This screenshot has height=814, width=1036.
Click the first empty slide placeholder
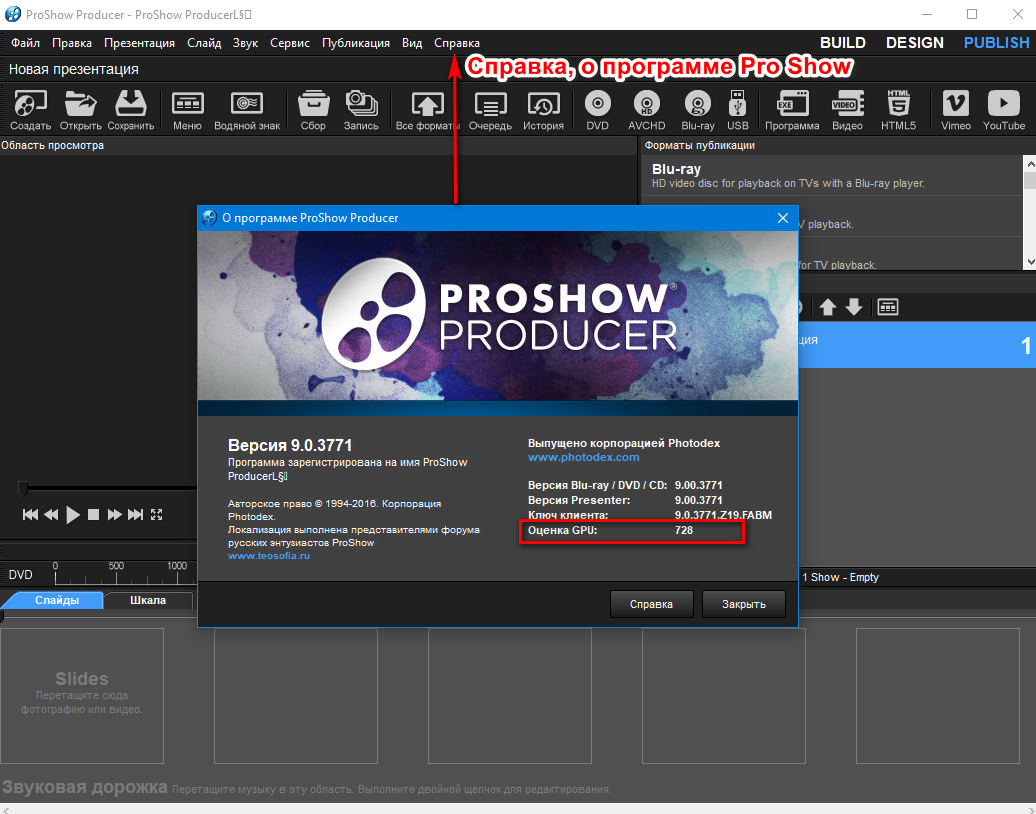point(82,696)
